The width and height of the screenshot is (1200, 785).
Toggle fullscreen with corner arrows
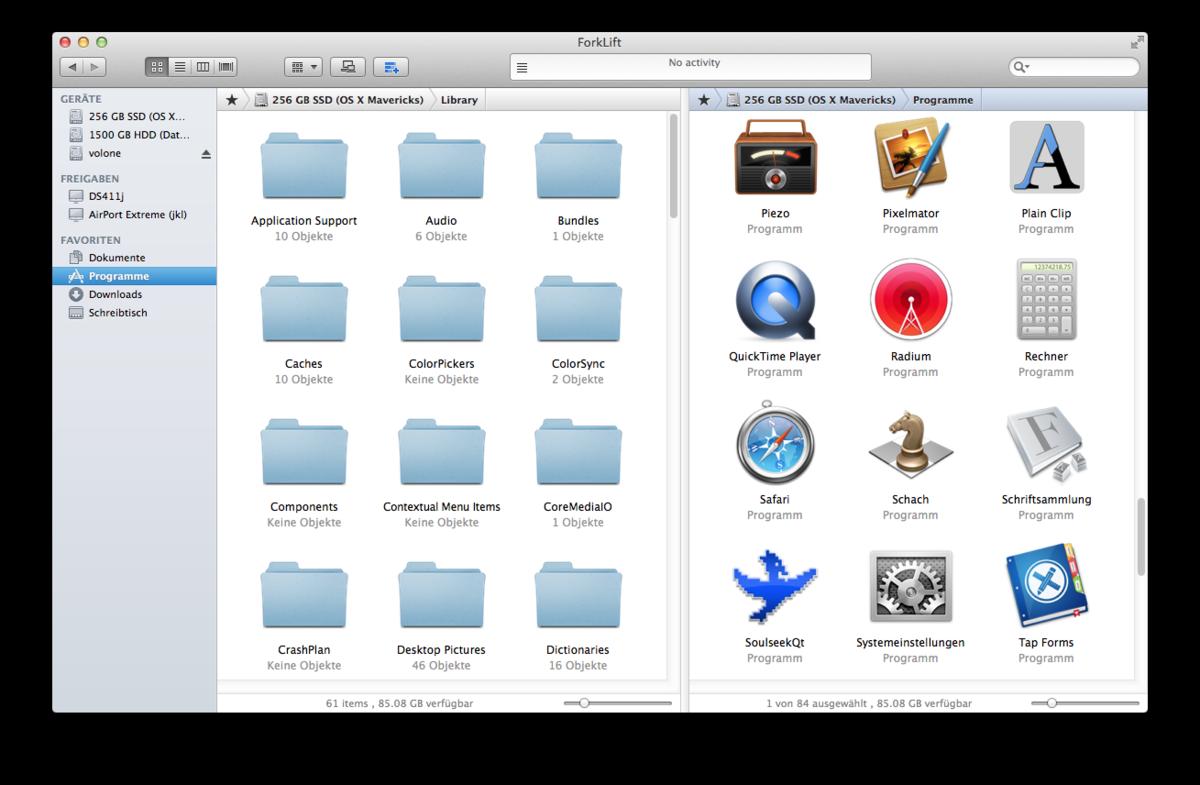(x=1137, y=42)
